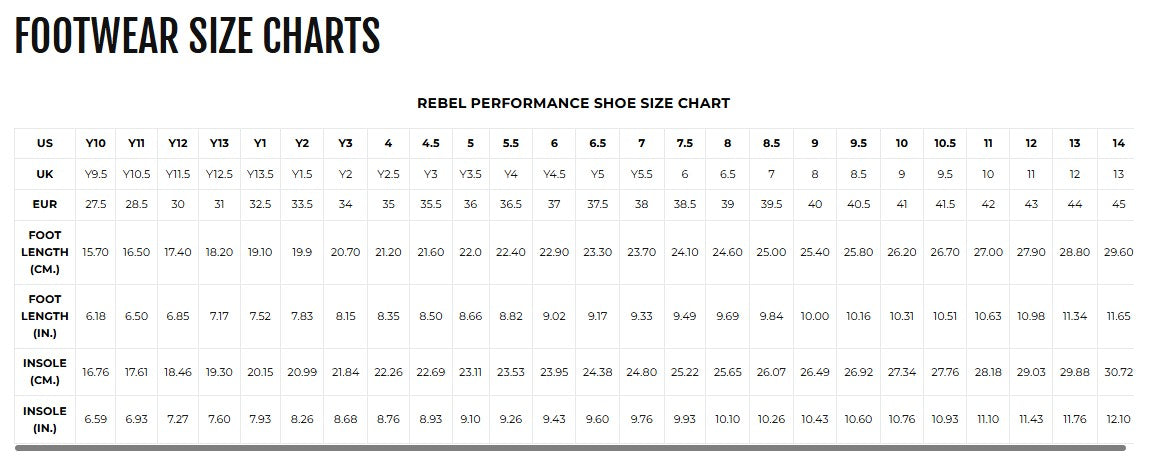Image resolution: width=1149 pixels, height=464 pixels.
Task: Click the EUR size 42 cell
Action: [x=988, y=204]
